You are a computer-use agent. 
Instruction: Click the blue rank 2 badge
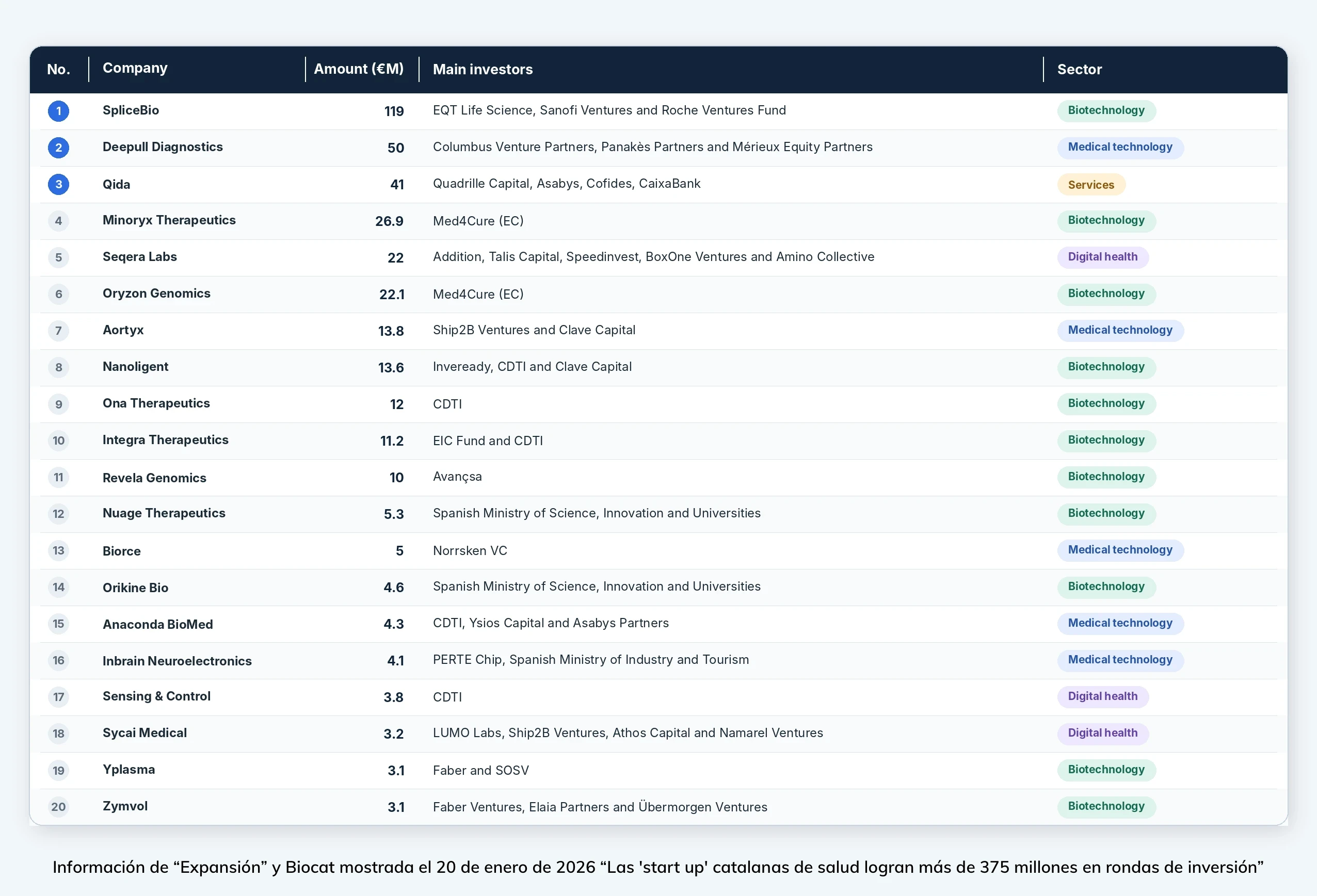[58, 148]
